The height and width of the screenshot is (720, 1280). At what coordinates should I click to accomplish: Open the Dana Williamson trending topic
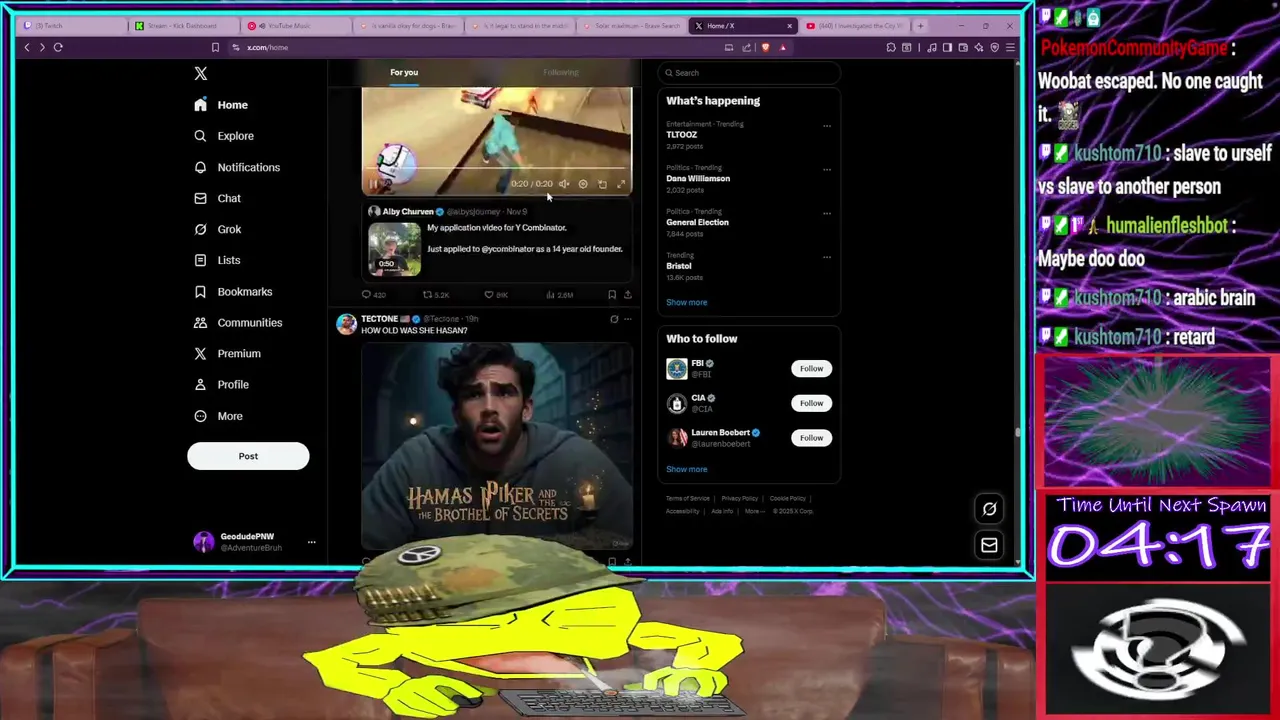[x=698, y=178]
